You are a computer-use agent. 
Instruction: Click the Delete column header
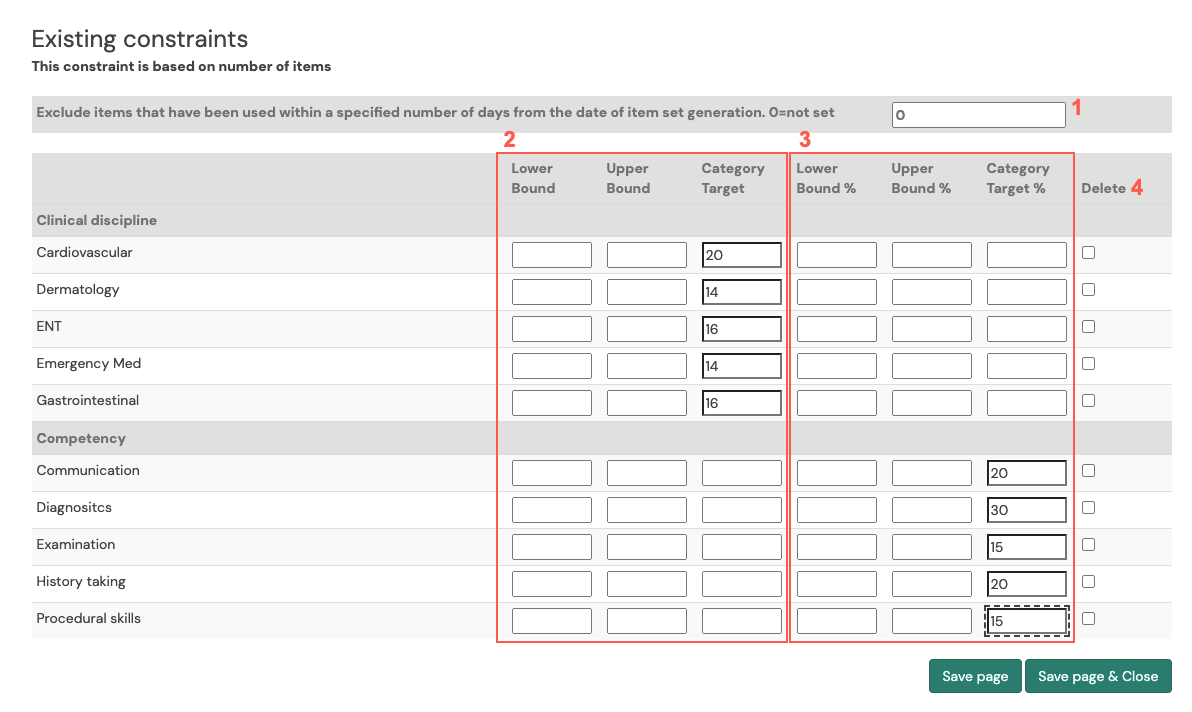(x=1103, y=188)
